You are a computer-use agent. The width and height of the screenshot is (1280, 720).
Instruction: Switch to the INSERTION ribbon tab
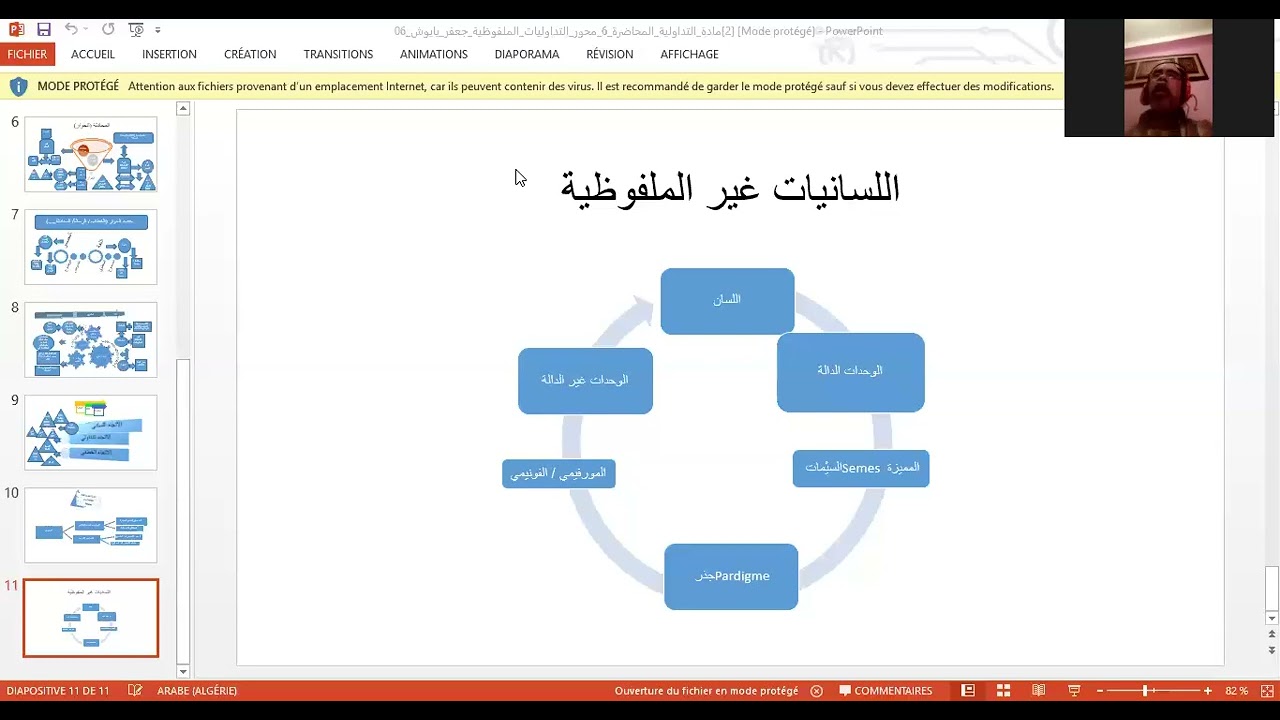pos(169,54)
